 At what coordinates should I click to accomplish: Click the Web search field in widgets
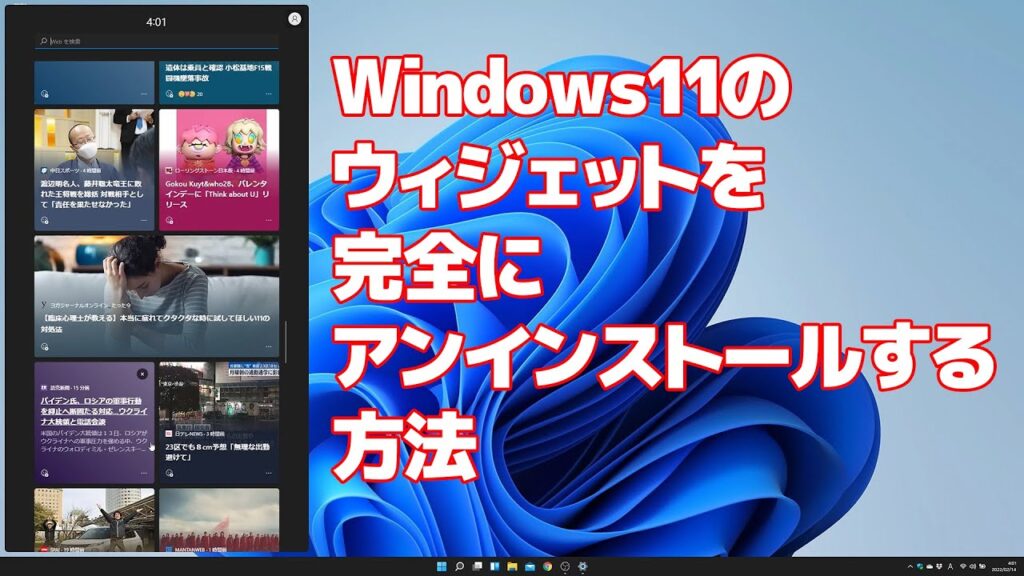(157, 41)
